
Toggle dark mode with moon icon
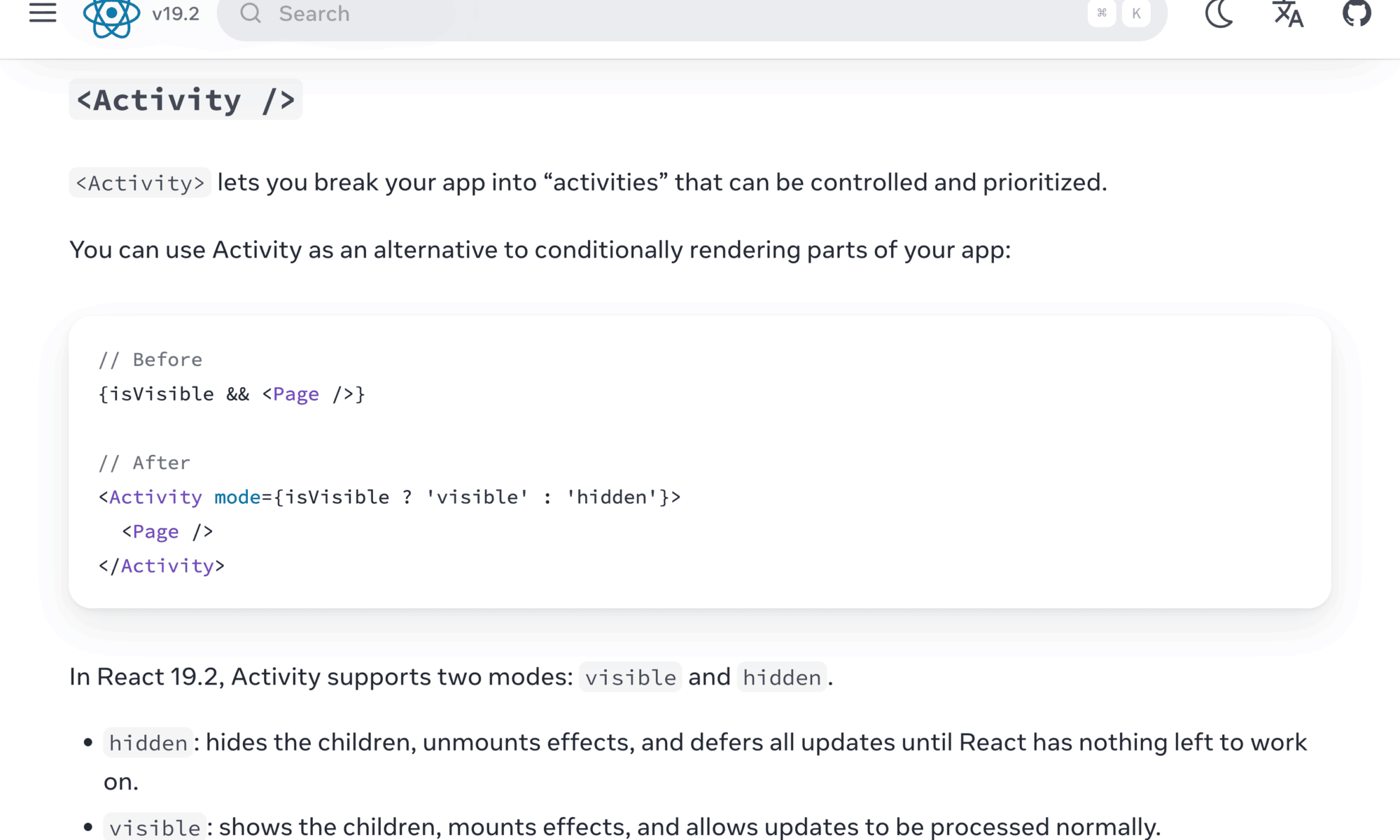1219,13
